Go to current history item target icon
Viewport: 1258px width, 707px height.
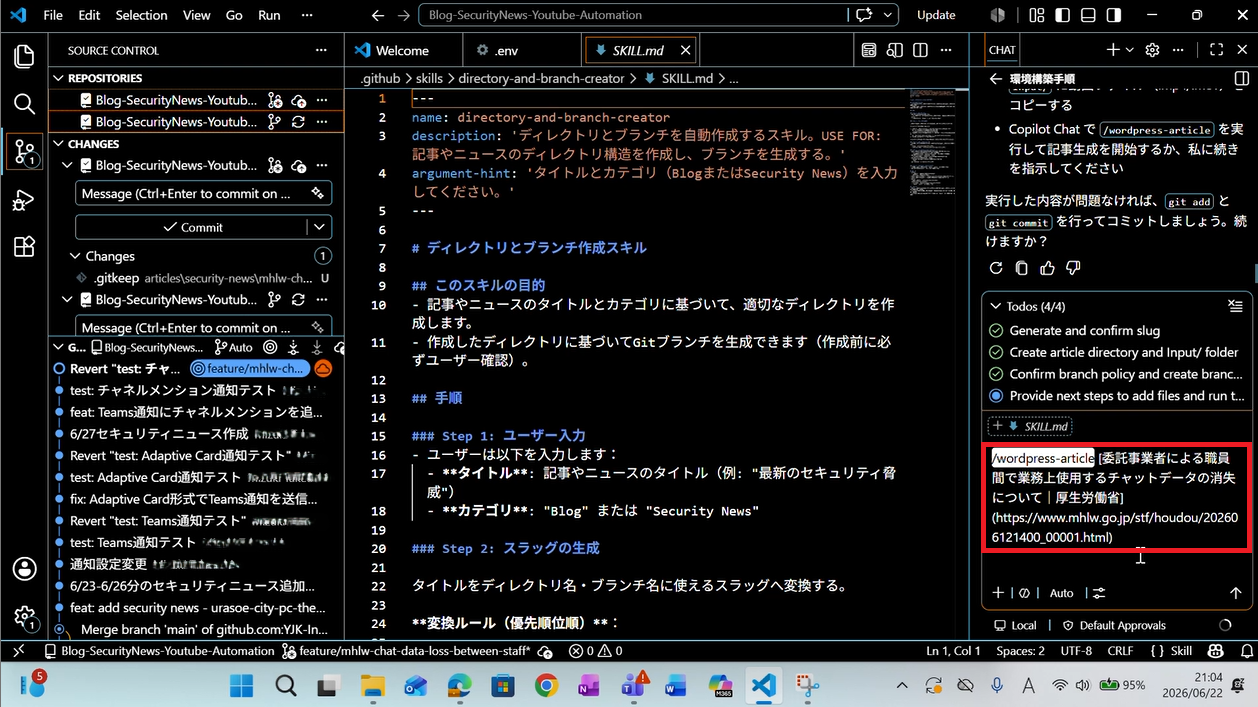pos(270,347)
